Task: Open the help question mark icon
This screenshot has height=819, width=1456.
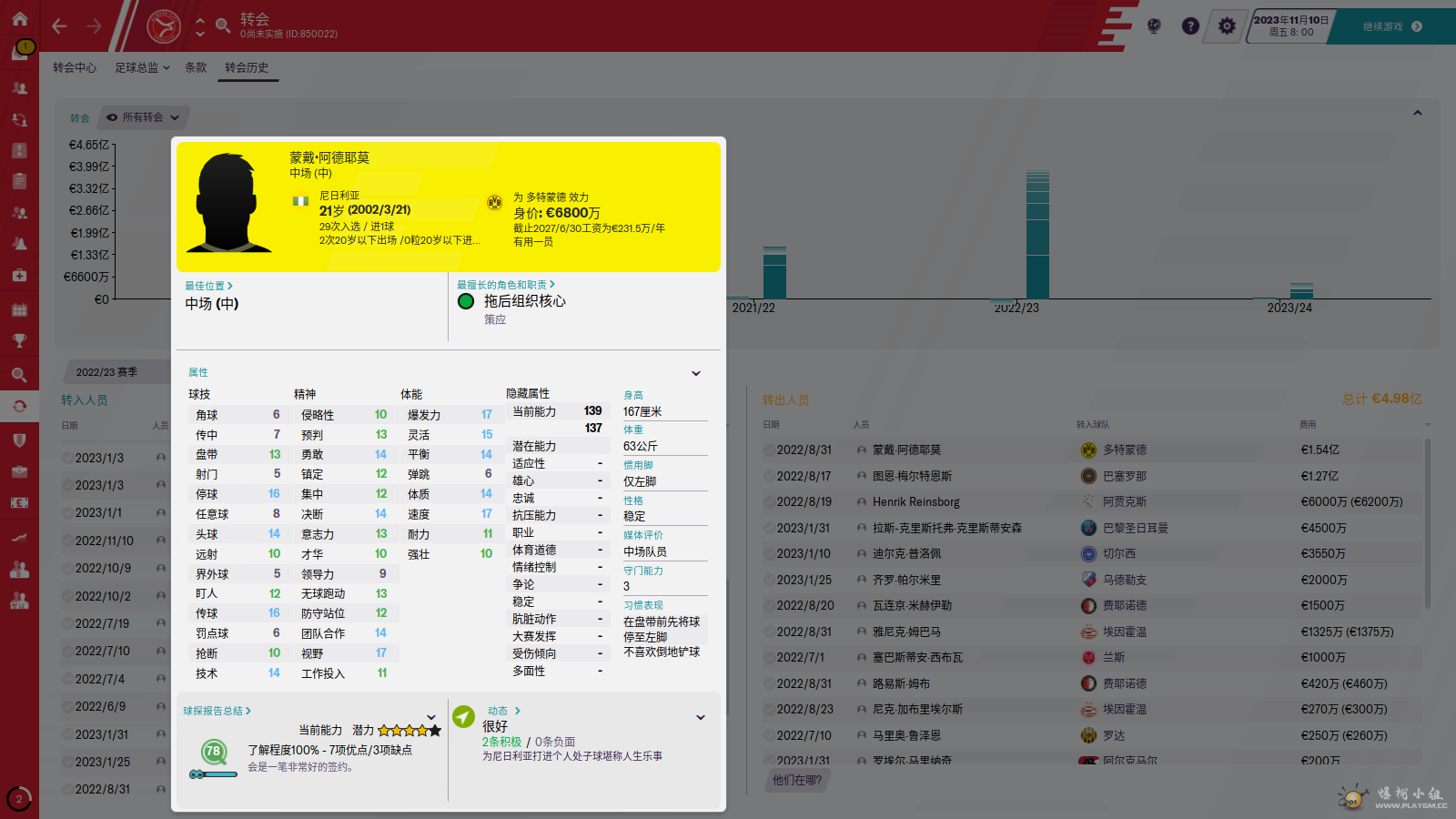Action: pyautogui.click(x=1190, y=26)
